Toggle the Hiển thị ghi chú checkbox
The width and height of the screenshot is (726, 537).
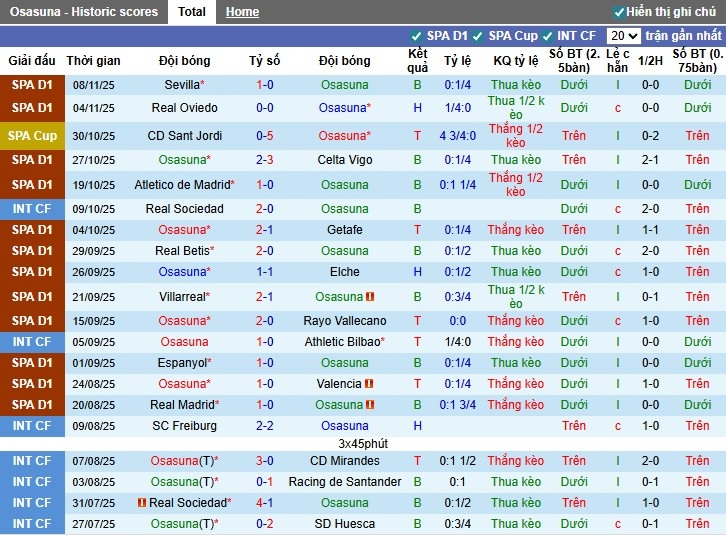tap(620, 12)
